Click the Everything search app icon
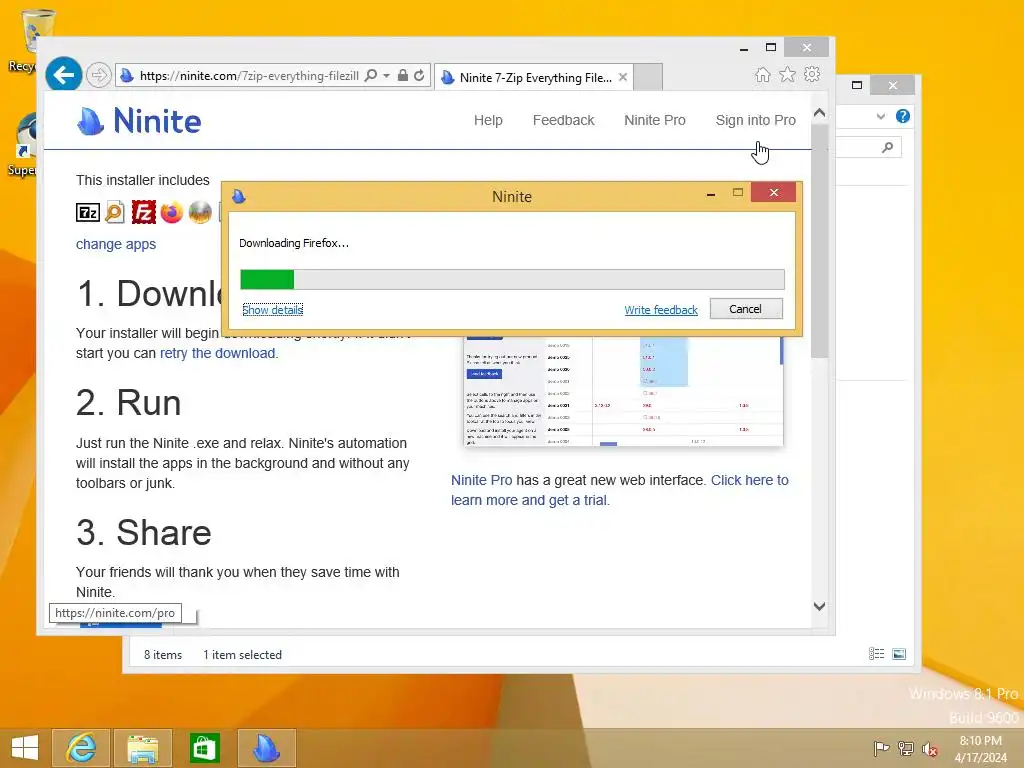This screenshot has width=1024, height=768. [115, 212]
